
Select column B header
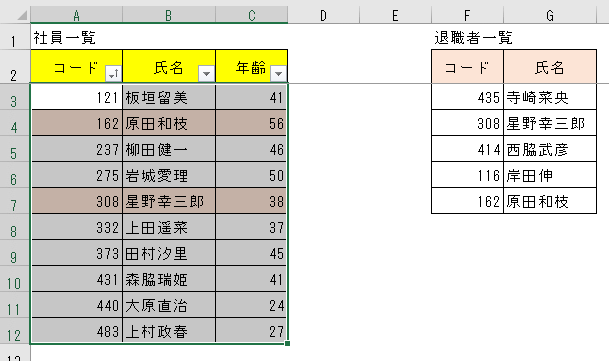pos(169,16)
